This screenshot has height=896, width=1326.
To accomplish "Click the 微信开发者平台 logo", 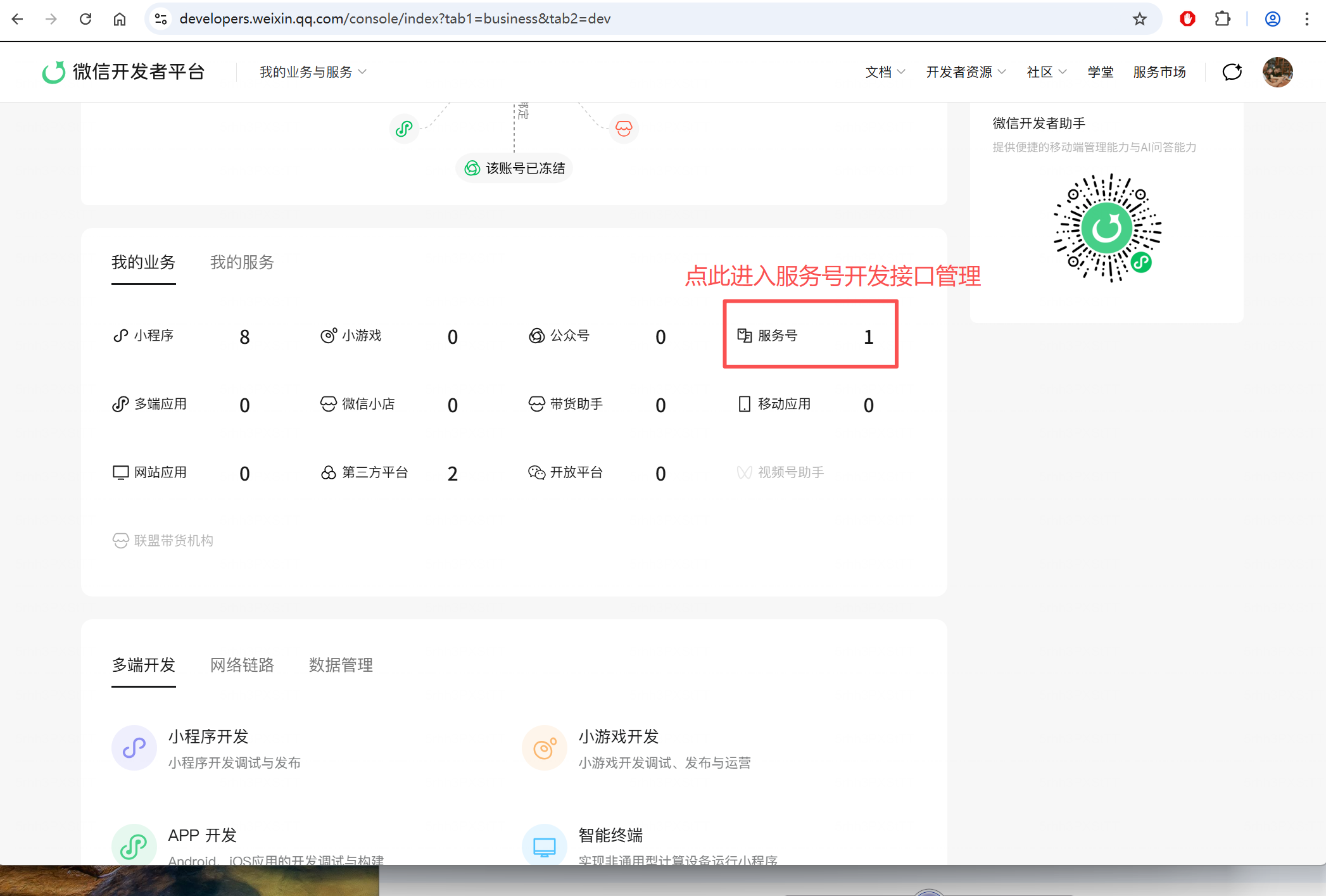I will [123, 72].
